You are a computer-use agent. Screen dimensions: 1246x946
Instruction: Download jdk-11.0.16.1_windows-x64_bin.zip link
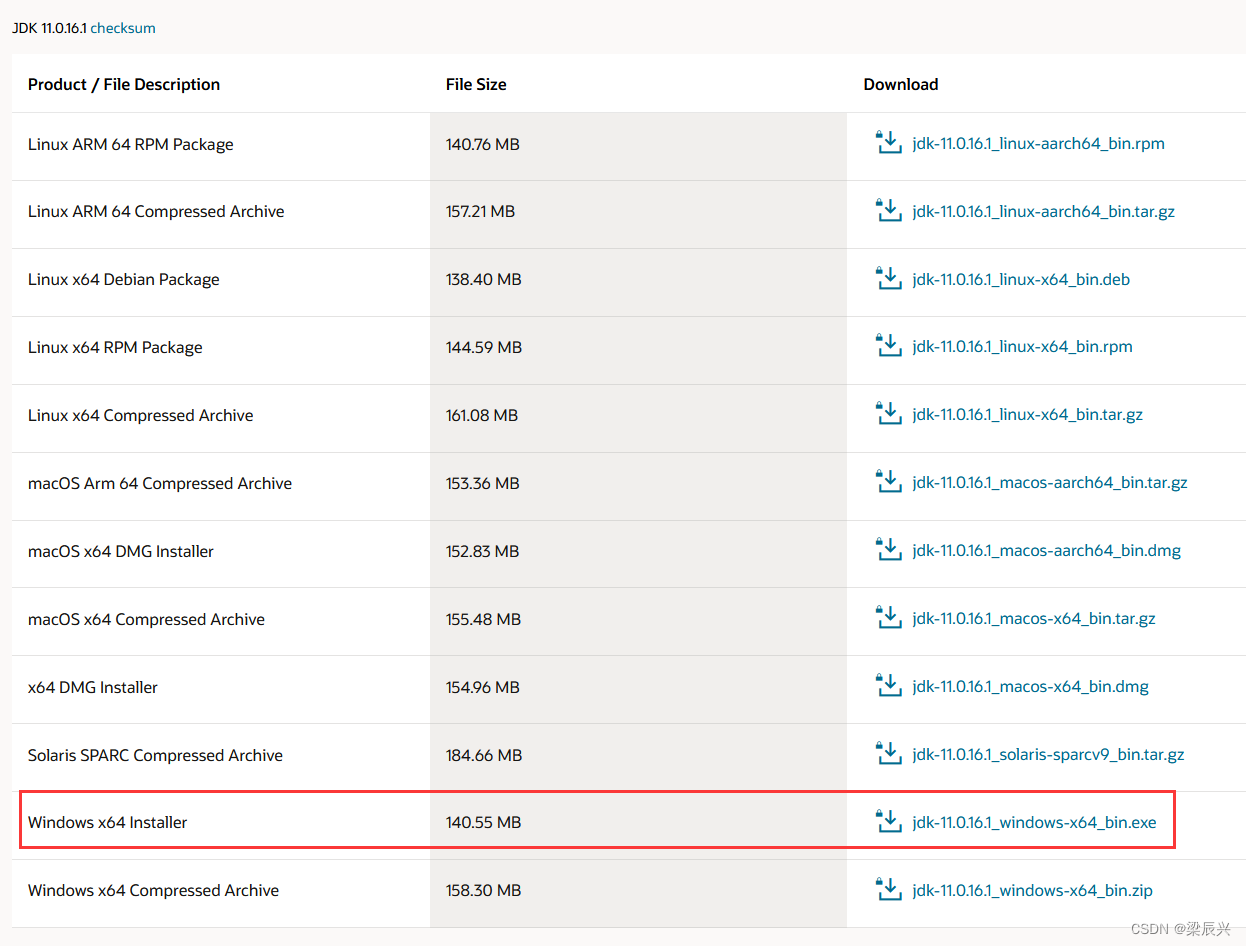click(1032, 890)
